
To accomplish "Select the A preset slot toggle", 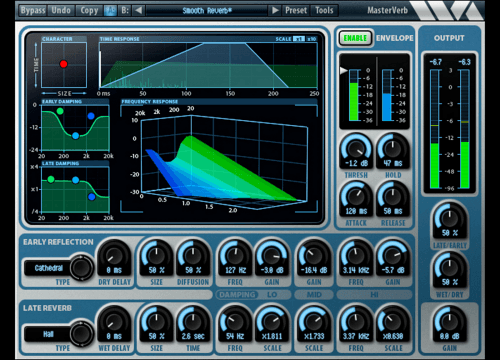I will 110,10.
